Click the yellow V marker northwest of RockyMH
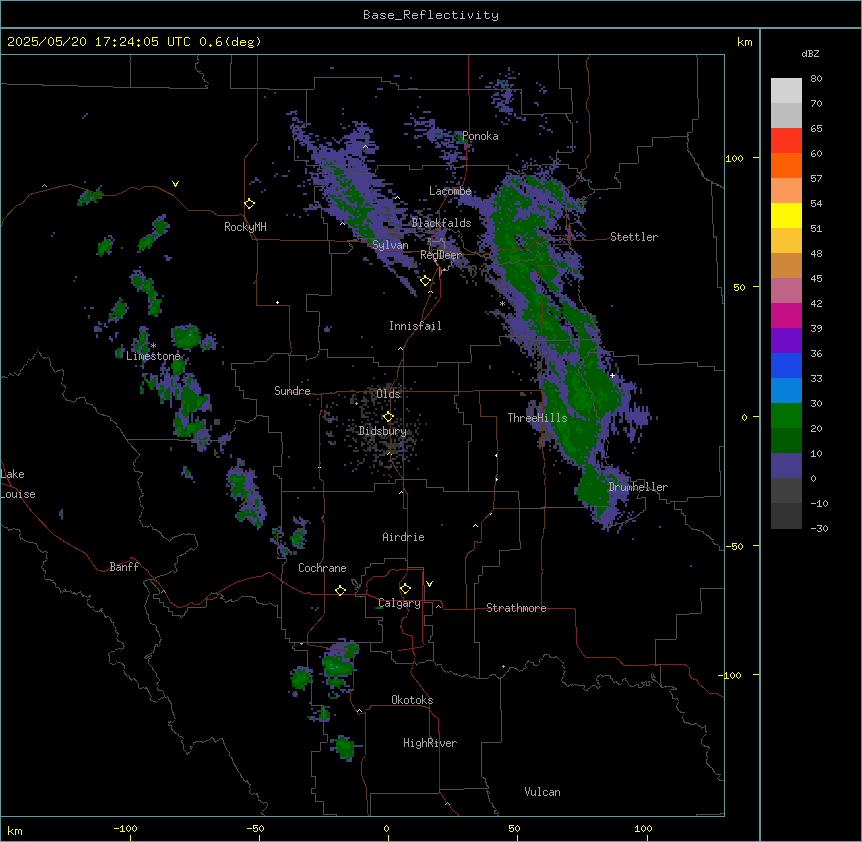The width and height of the screenshot is (862, 842). [x=175, y=184]
